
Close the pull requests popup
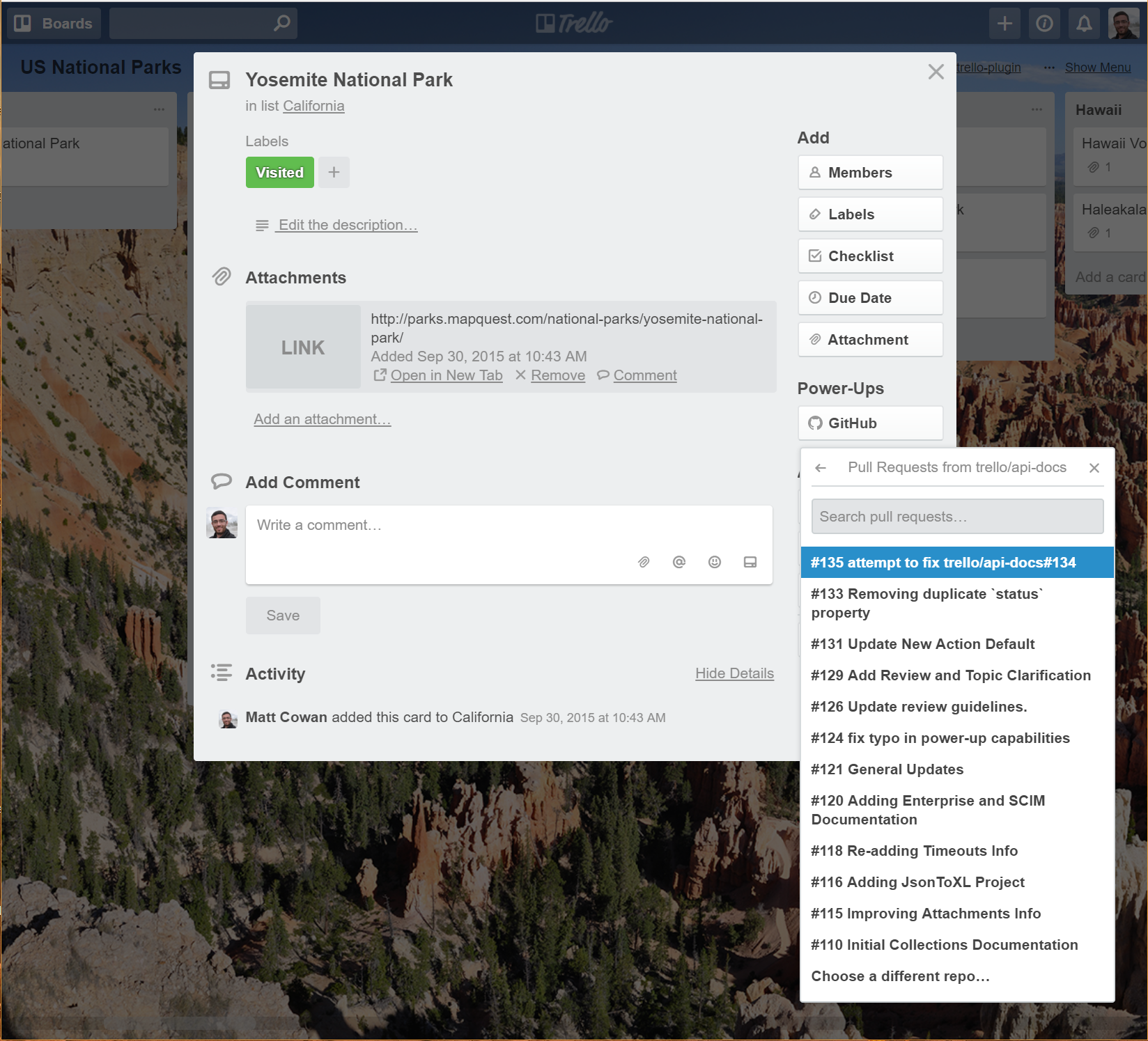tap(1094, 468)
